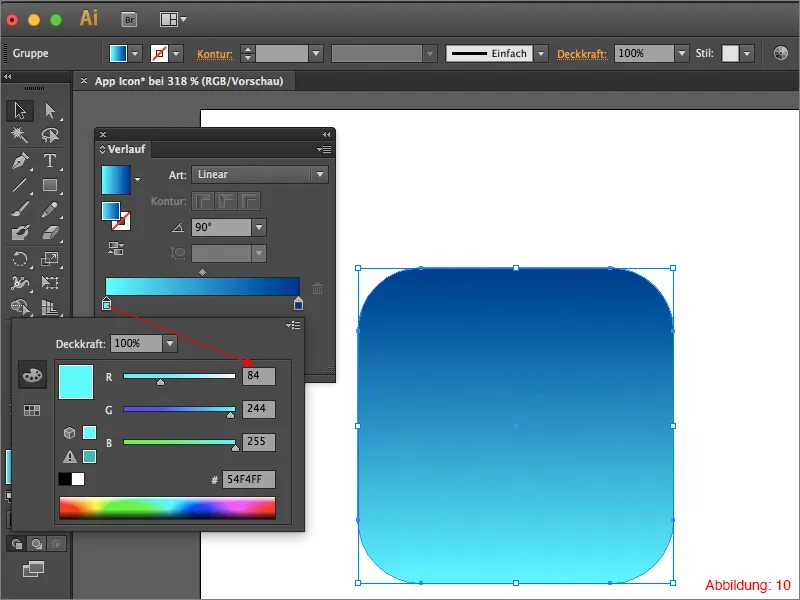Select the Pen tool
This screenshot has height=600, width=800.
[x=20, y=161]
